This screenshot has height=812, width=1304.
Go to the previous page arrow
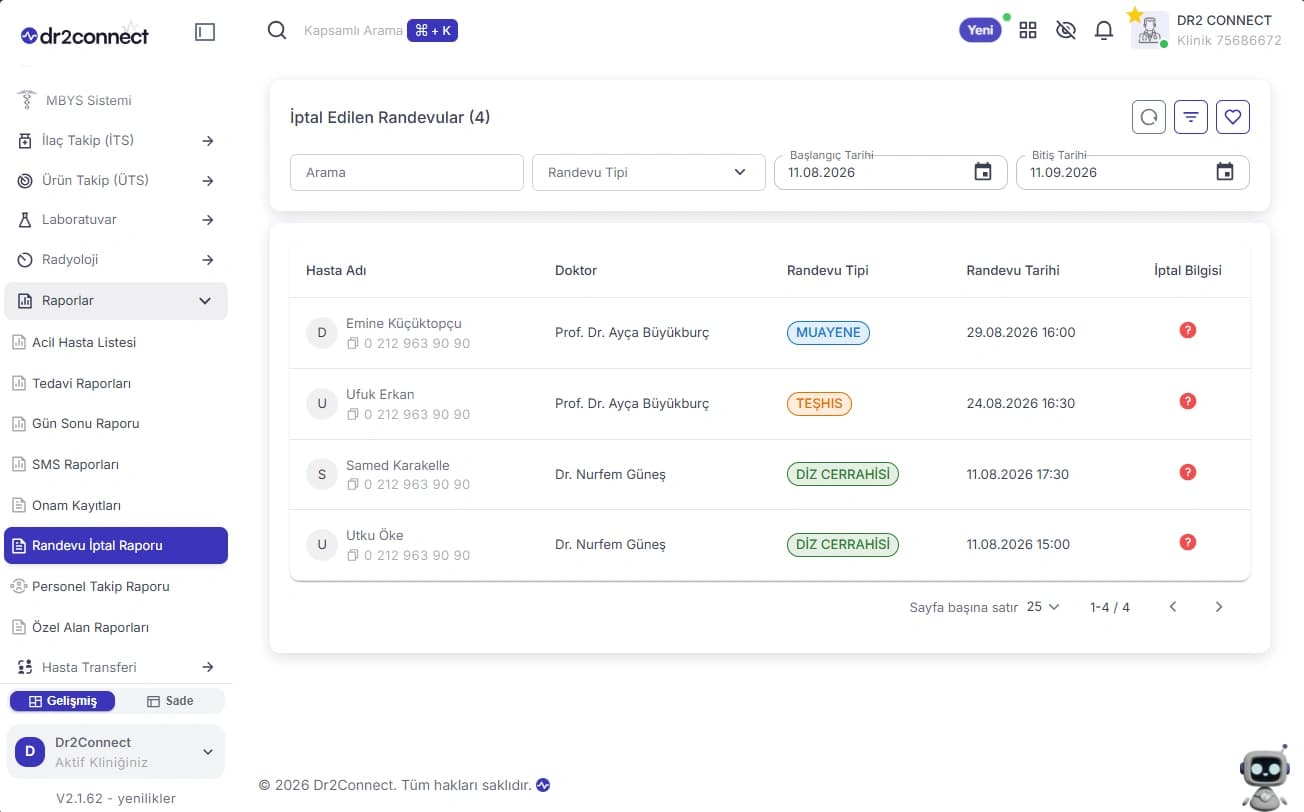(x=1173, y=607)
